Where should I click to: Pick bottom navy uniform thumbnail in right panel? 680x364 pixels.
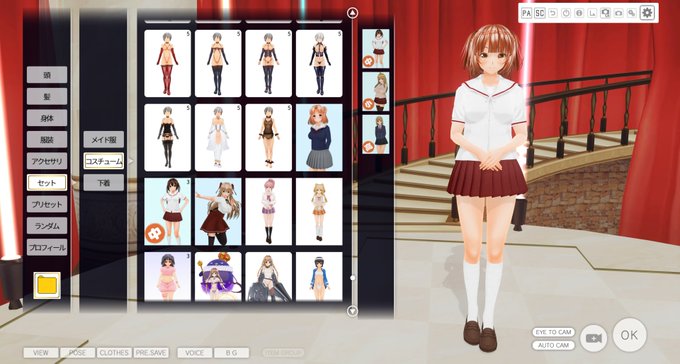coord(376,134)
